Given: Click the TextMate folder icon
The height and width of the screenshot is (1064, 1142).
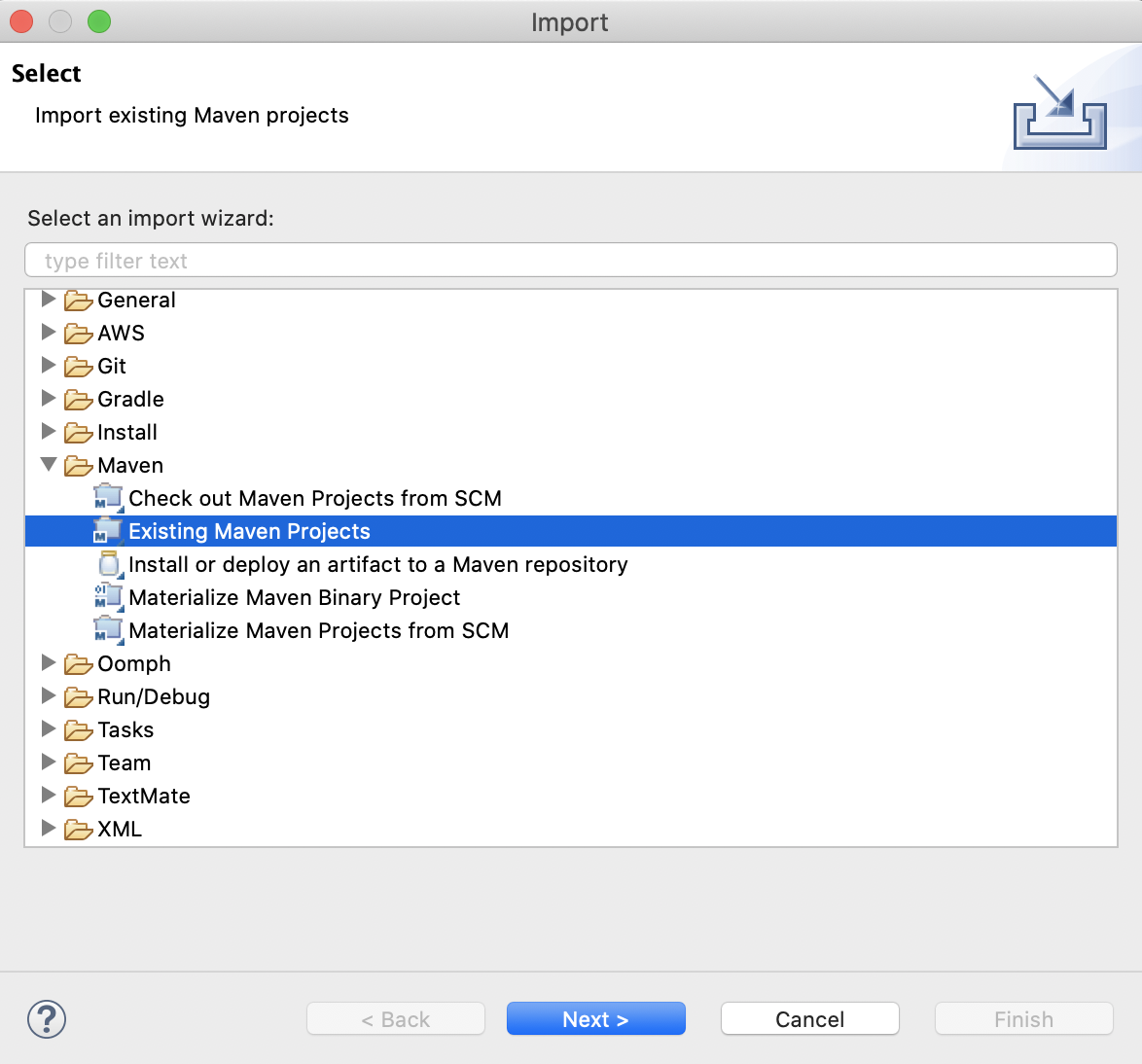Looking at the screenshot, I should 78,797.
